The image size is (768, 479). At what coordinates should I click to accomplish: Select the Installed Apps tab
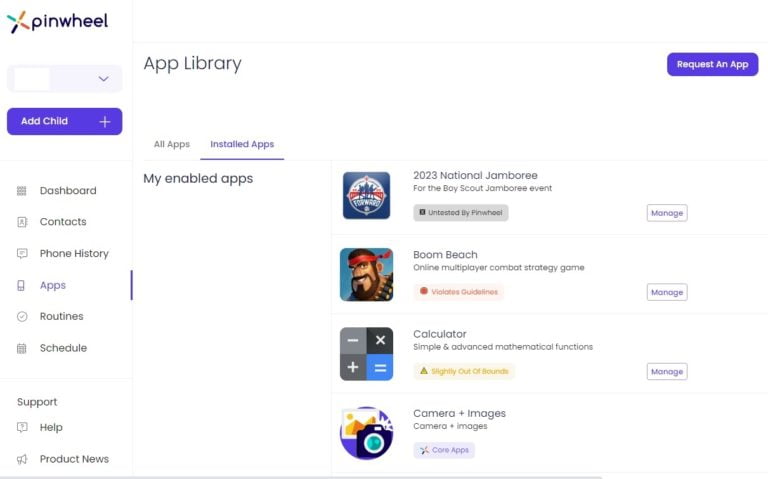click(x=242, y=144)
